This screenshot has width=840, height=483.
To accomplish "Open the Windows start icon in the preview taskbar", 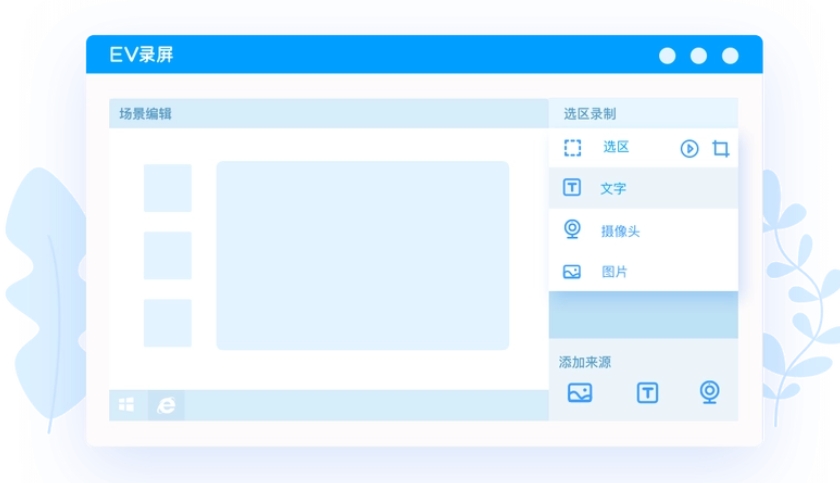I will pyautogui.click(x=126, y=405).
